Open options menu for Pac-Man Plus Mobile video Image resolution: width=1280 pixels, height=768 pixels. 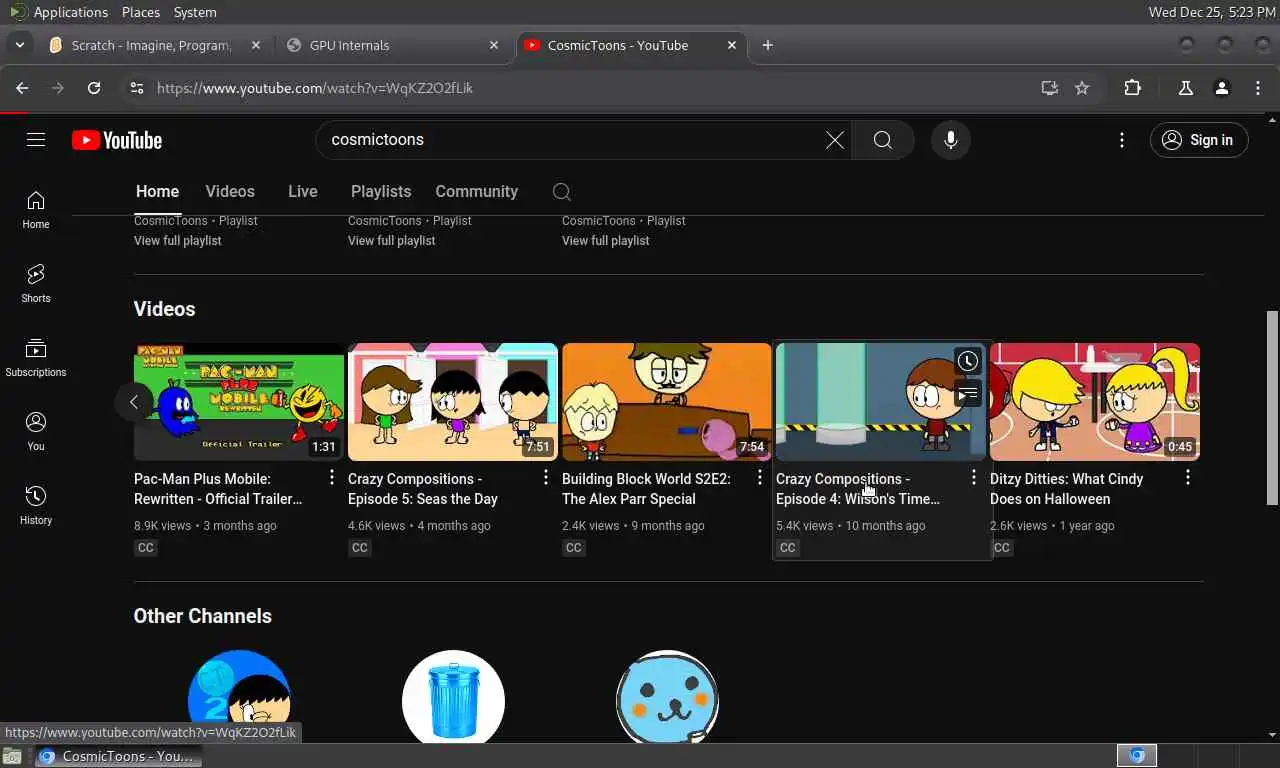pyautogui.click(x=332, y=478)
